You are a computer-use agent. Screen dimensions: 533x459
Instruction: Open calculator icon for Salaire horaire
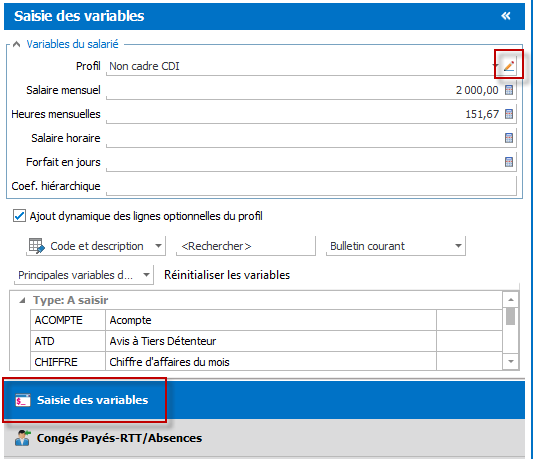click(509, 138)
